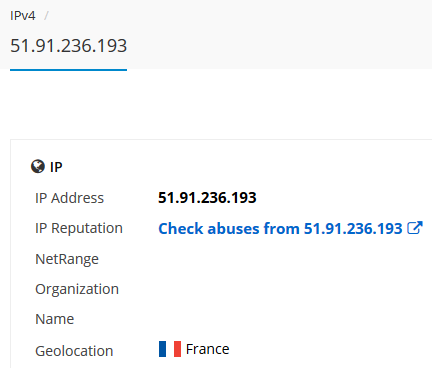Click the empty NetRange value area
This screenshot has height=368, width=432.
pos(290,259)
